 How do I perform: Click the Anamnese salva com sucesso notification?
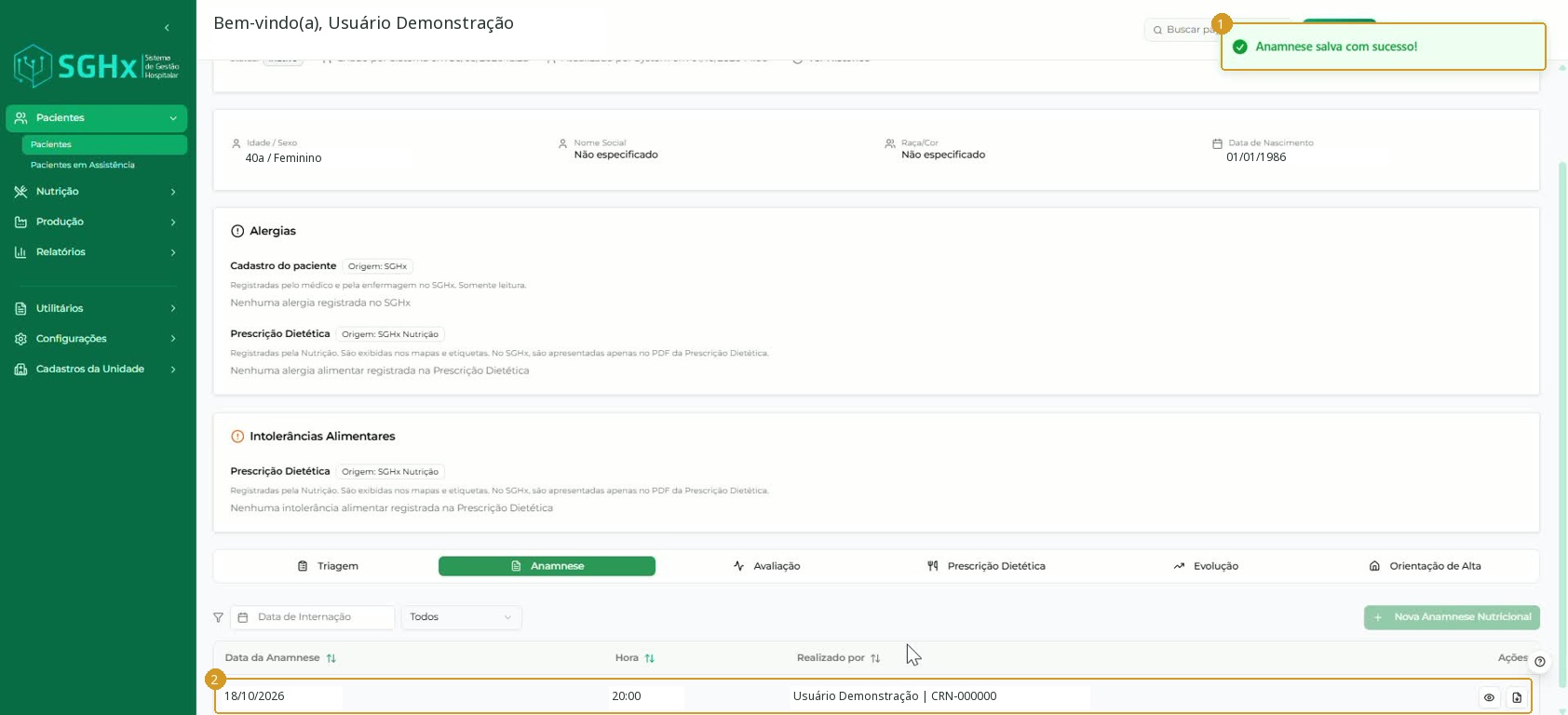[x=1384, y=47]
